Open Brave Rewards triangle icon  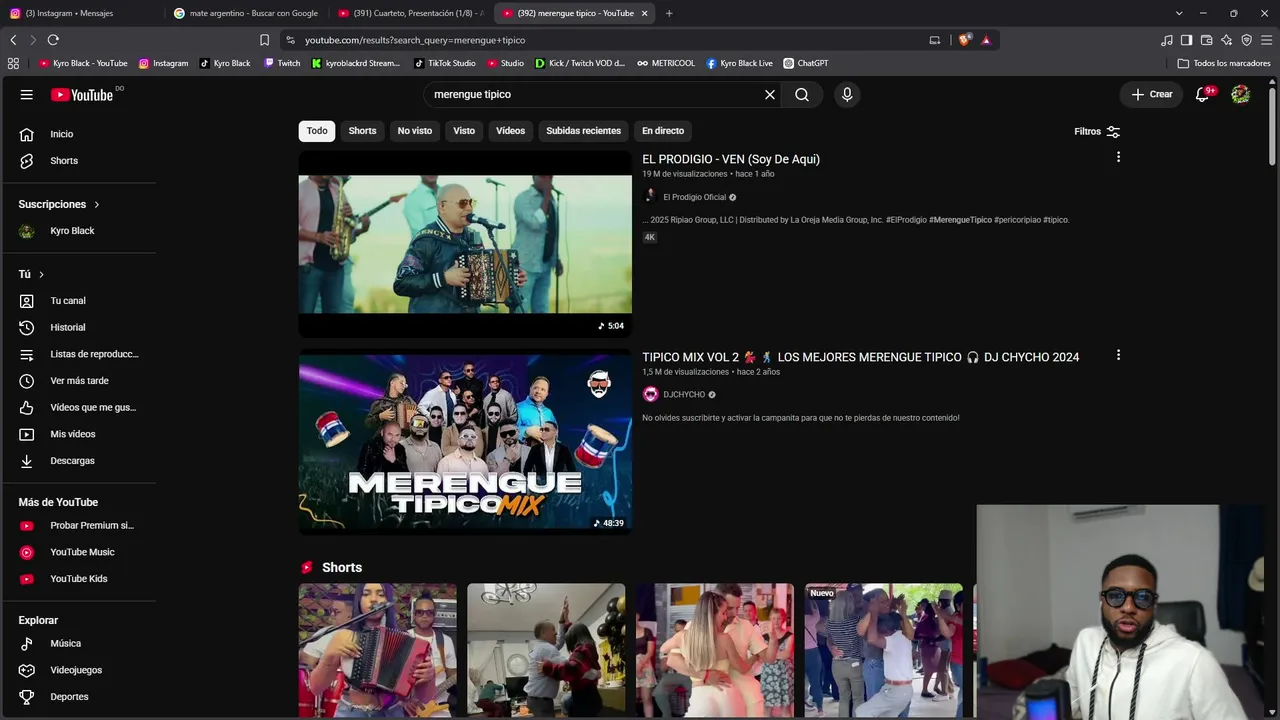pyautogui.click(x=986, y=40)
